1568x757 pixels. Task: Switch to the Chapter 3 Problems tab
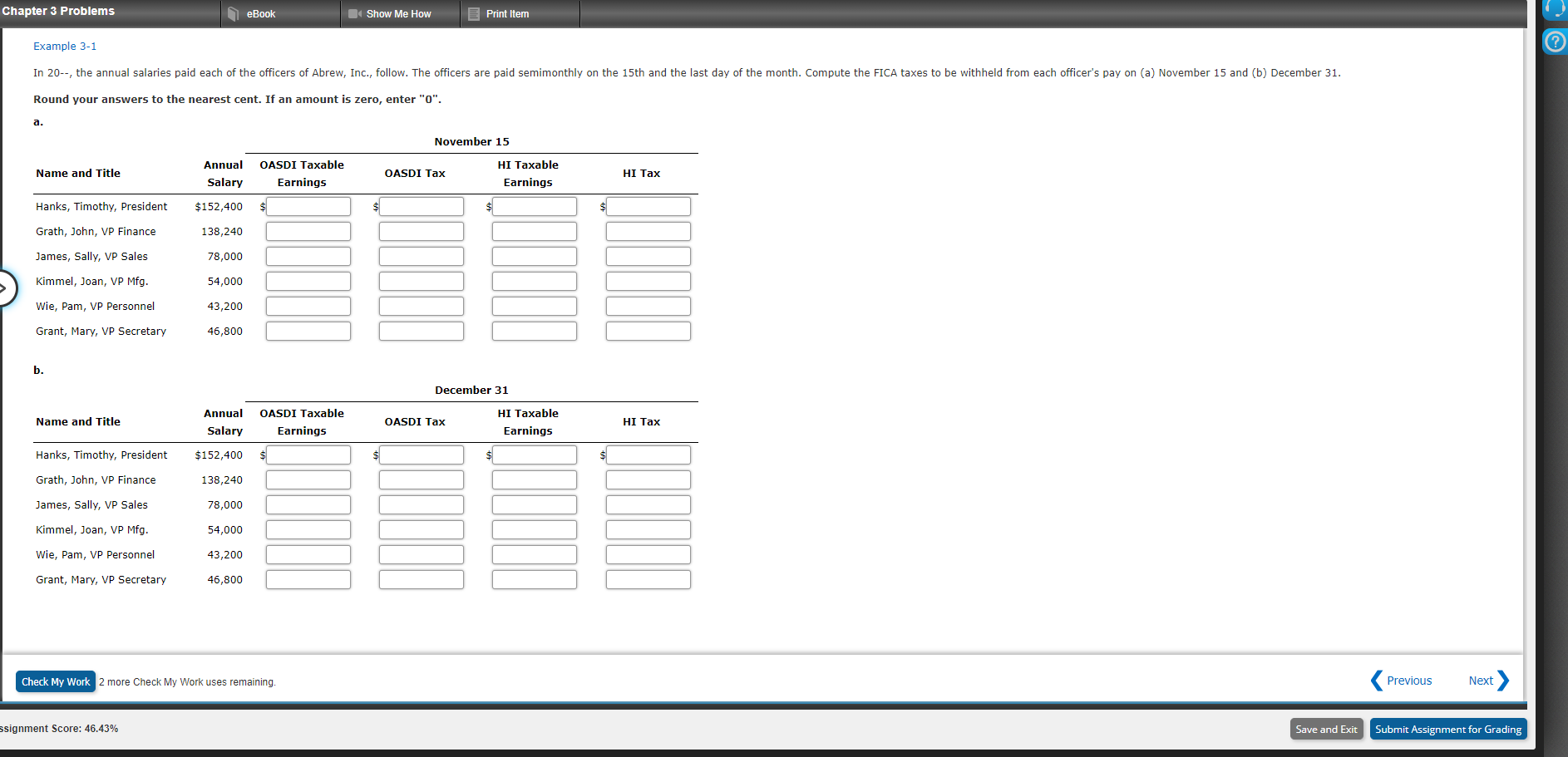(59, 11)
